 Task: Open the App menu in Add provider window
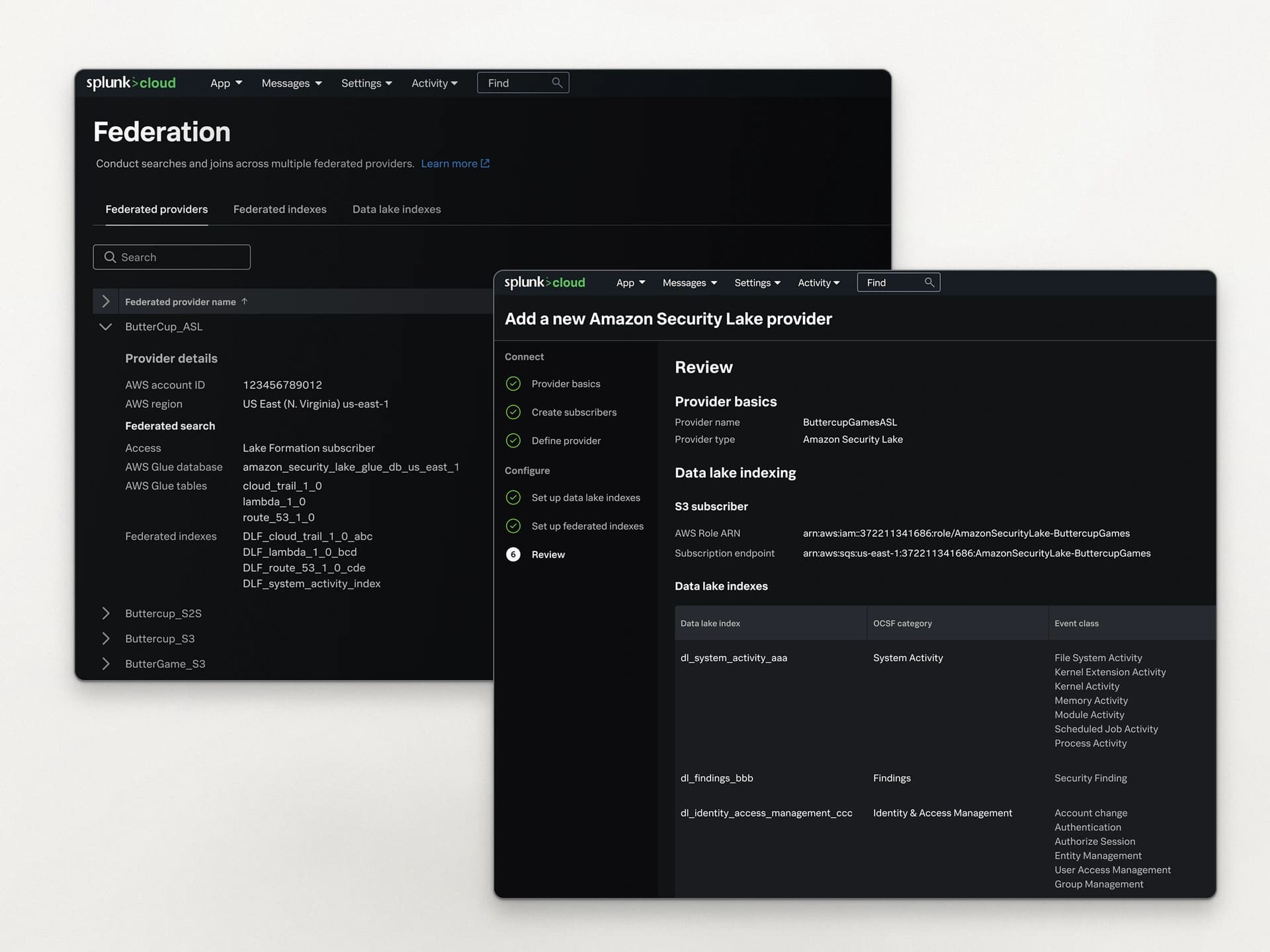630,282
